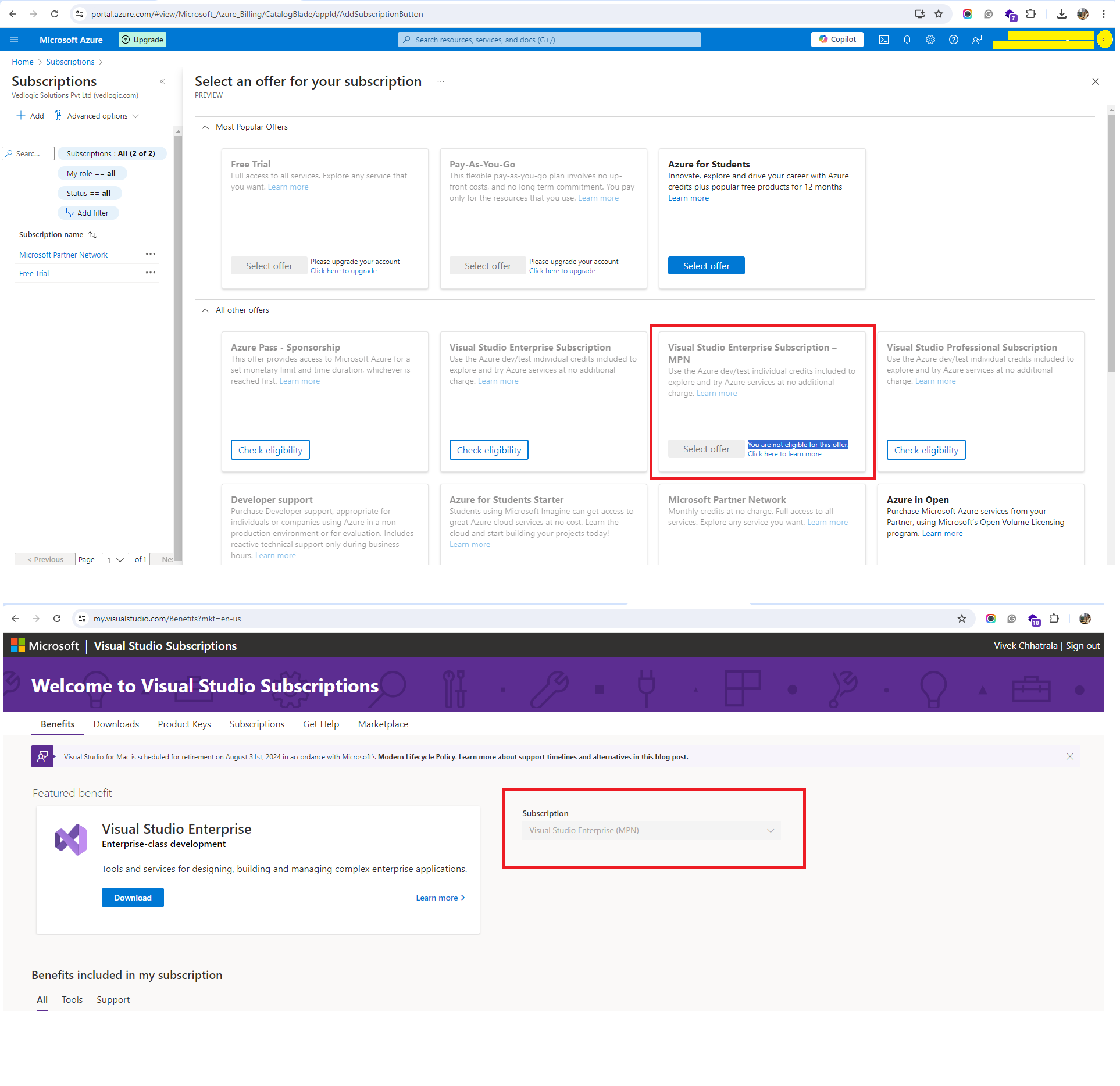Learn more link in Azure in Open card
Viewport: 1120px width, 1086px height.
(942, 533)
